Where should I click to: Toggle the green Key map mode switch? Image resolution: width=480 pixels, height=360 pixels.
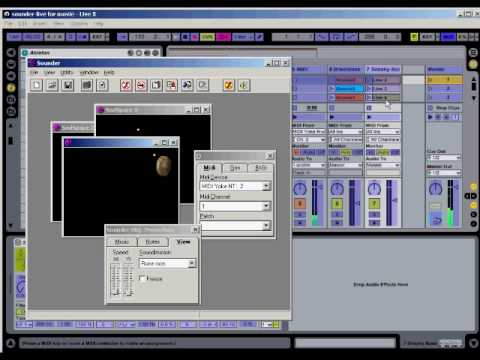414,37
